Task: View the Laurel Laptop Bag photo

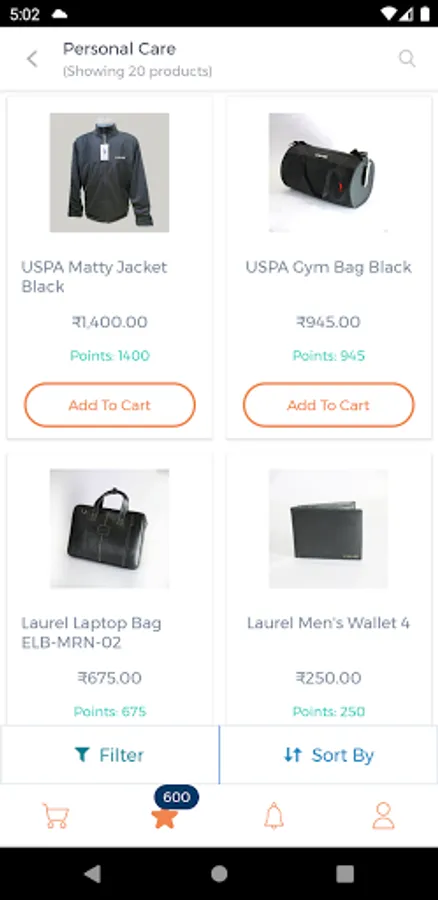Action: [110, 529]
